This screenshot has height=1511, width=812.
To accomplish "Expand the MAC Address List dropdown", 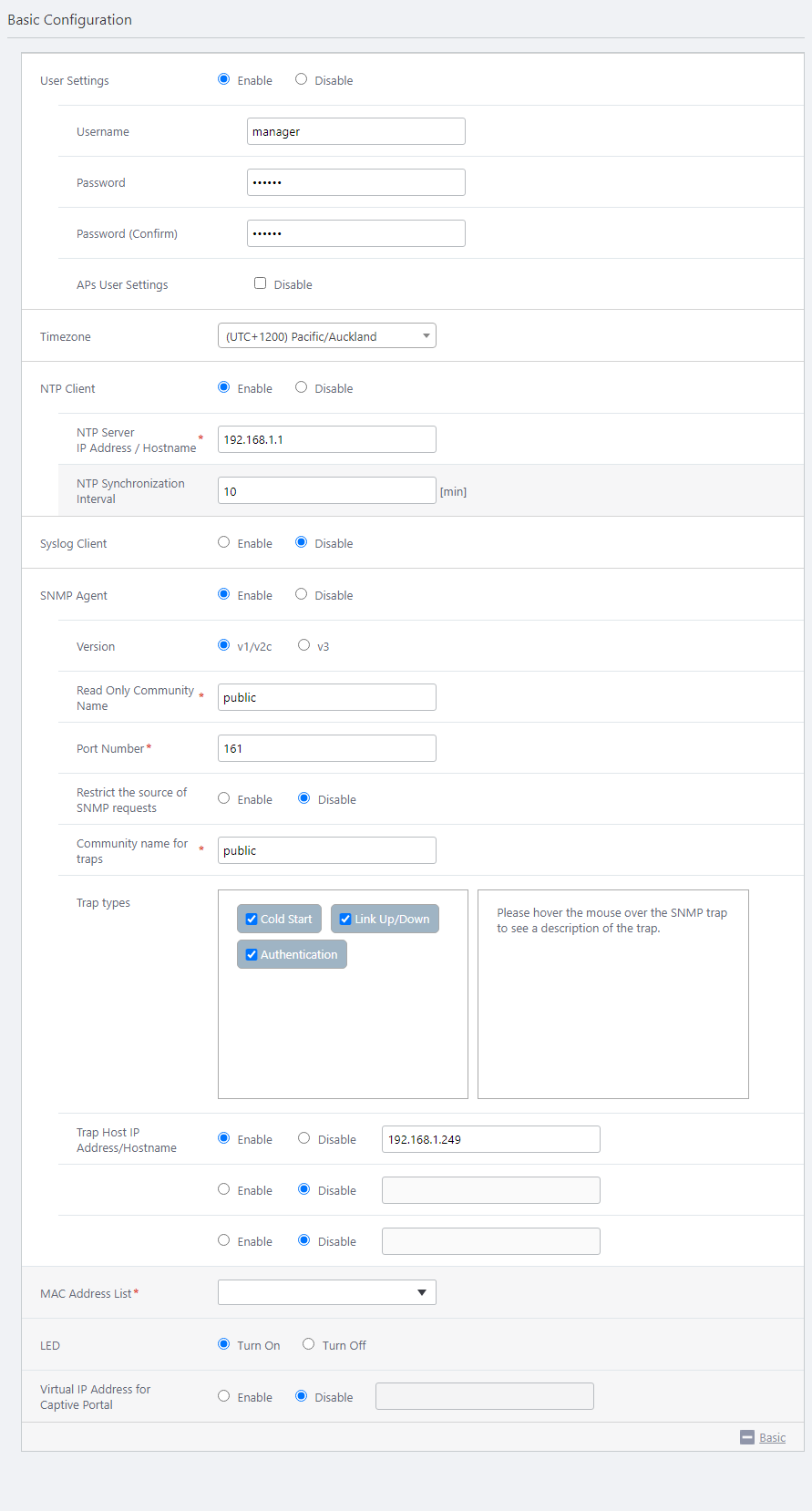I will point(326,1292).
